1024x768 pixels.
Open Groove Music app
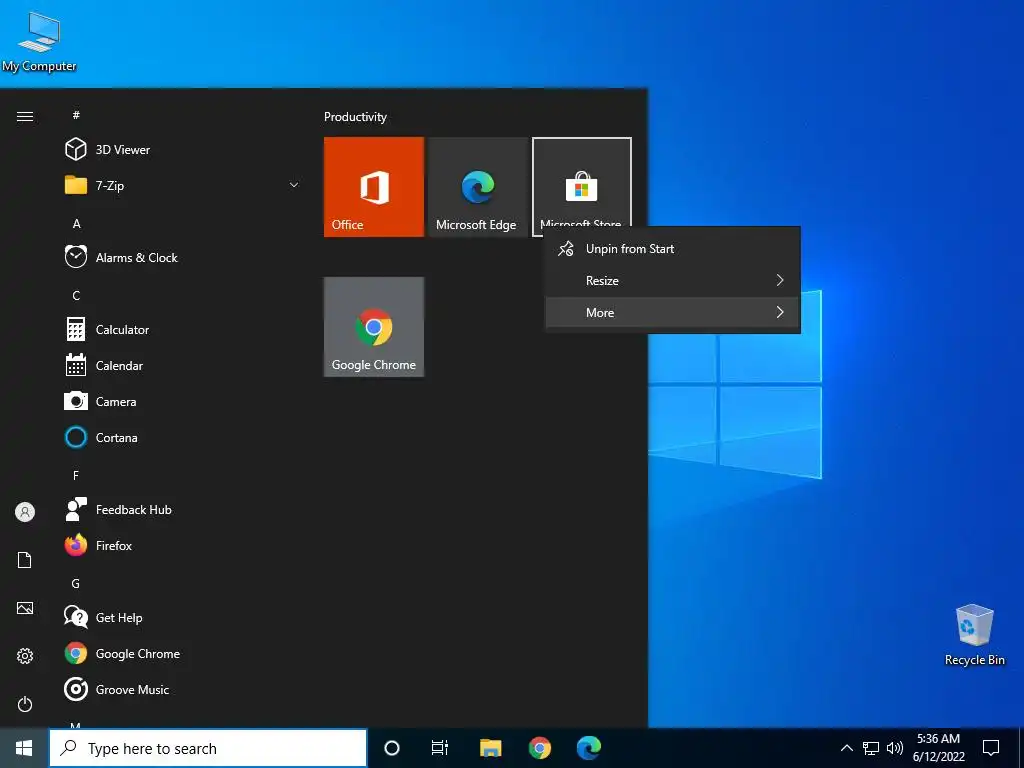coord(184,690)
